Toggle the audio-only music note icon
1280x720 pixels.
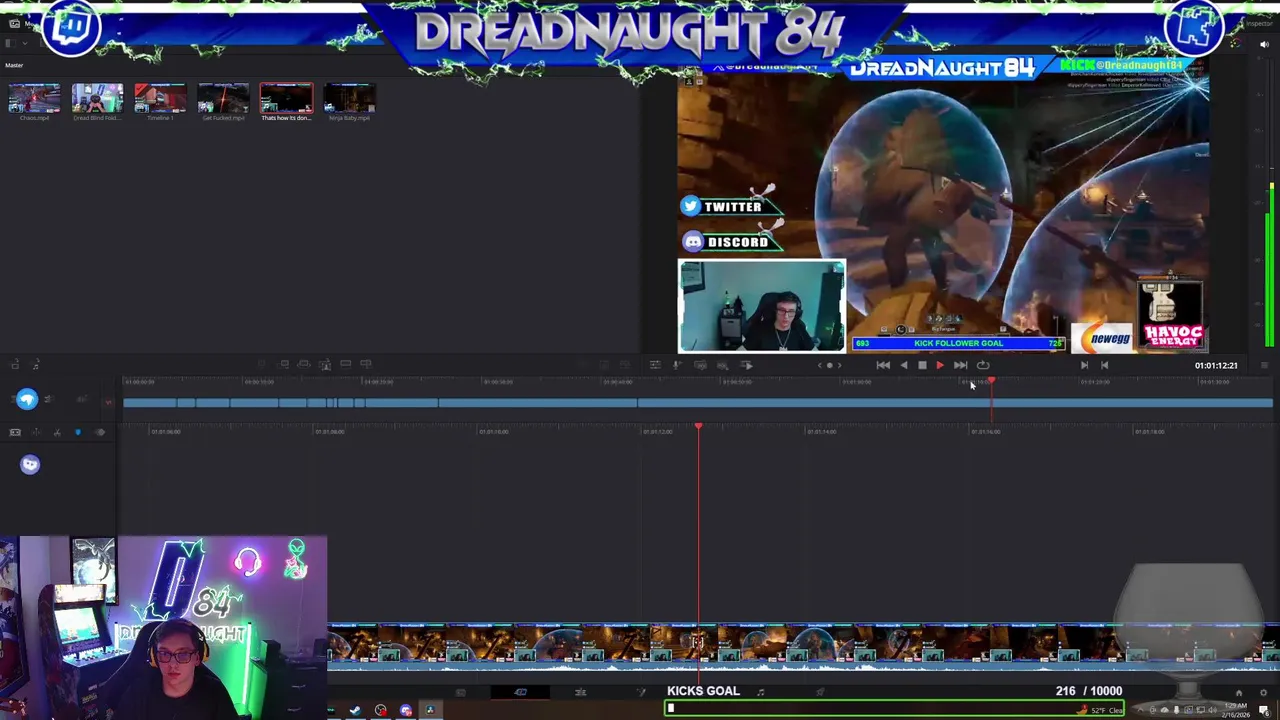click(x=35, y=366)
